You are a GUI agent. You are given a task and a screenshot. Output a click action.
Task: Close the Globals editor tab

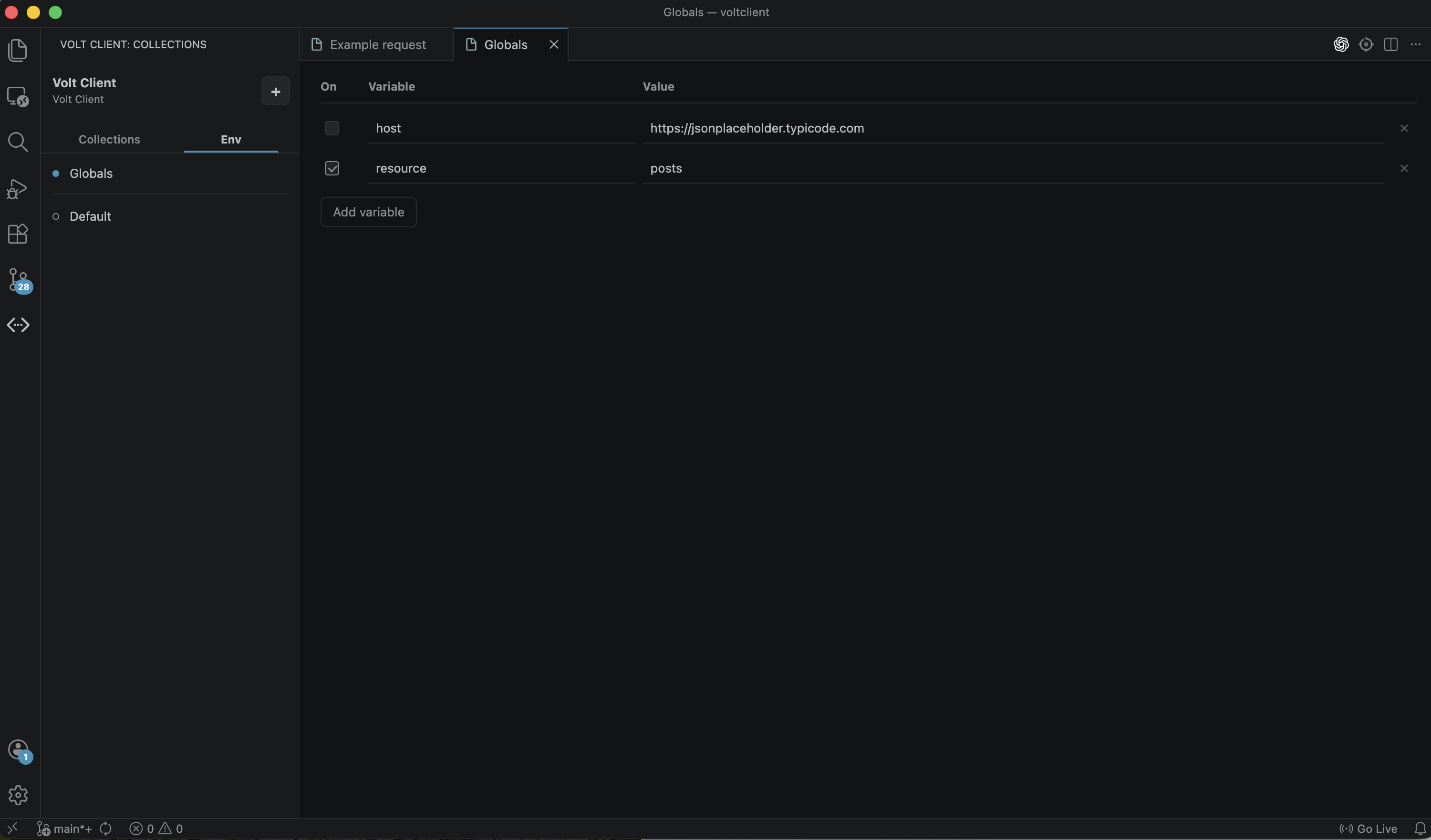point(554,44)
